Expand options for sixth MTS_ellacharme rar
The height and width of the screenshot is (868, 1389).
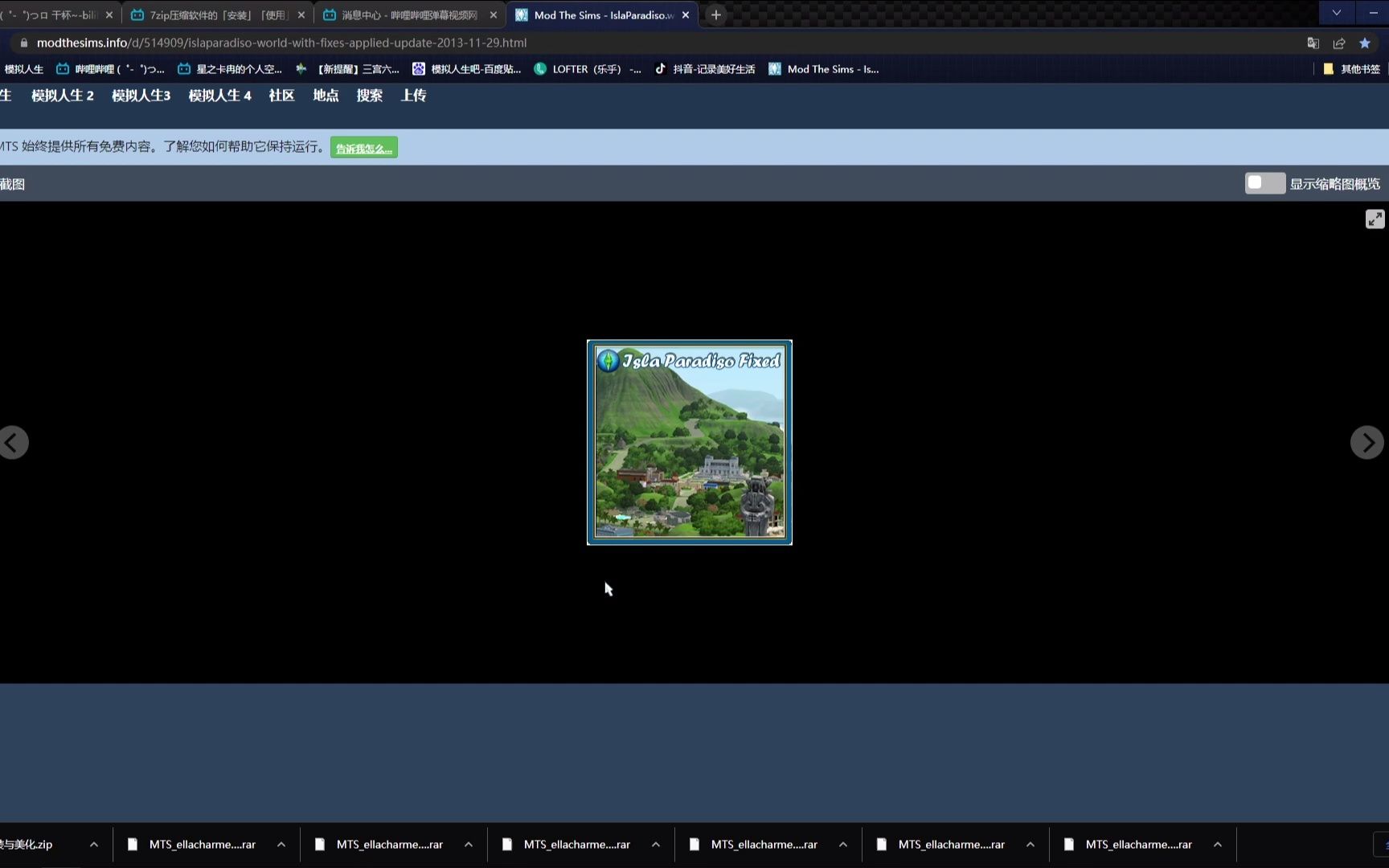[x=1218, y=845]
